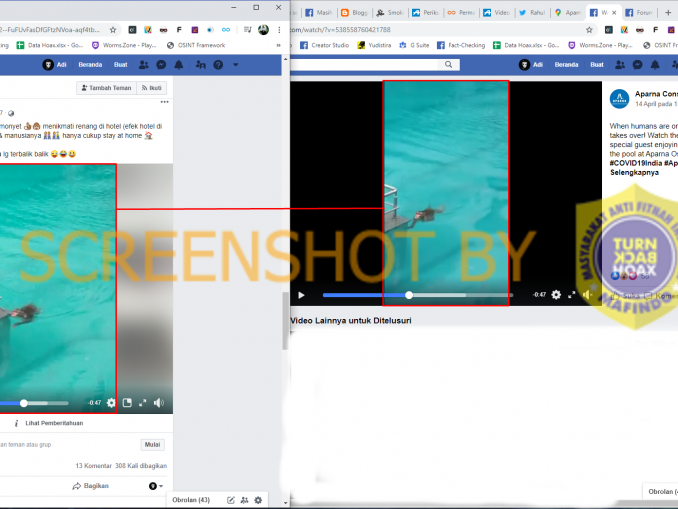Bookmark right window page with star
This screenshot has height=509, width=678.
click(589, 30)
